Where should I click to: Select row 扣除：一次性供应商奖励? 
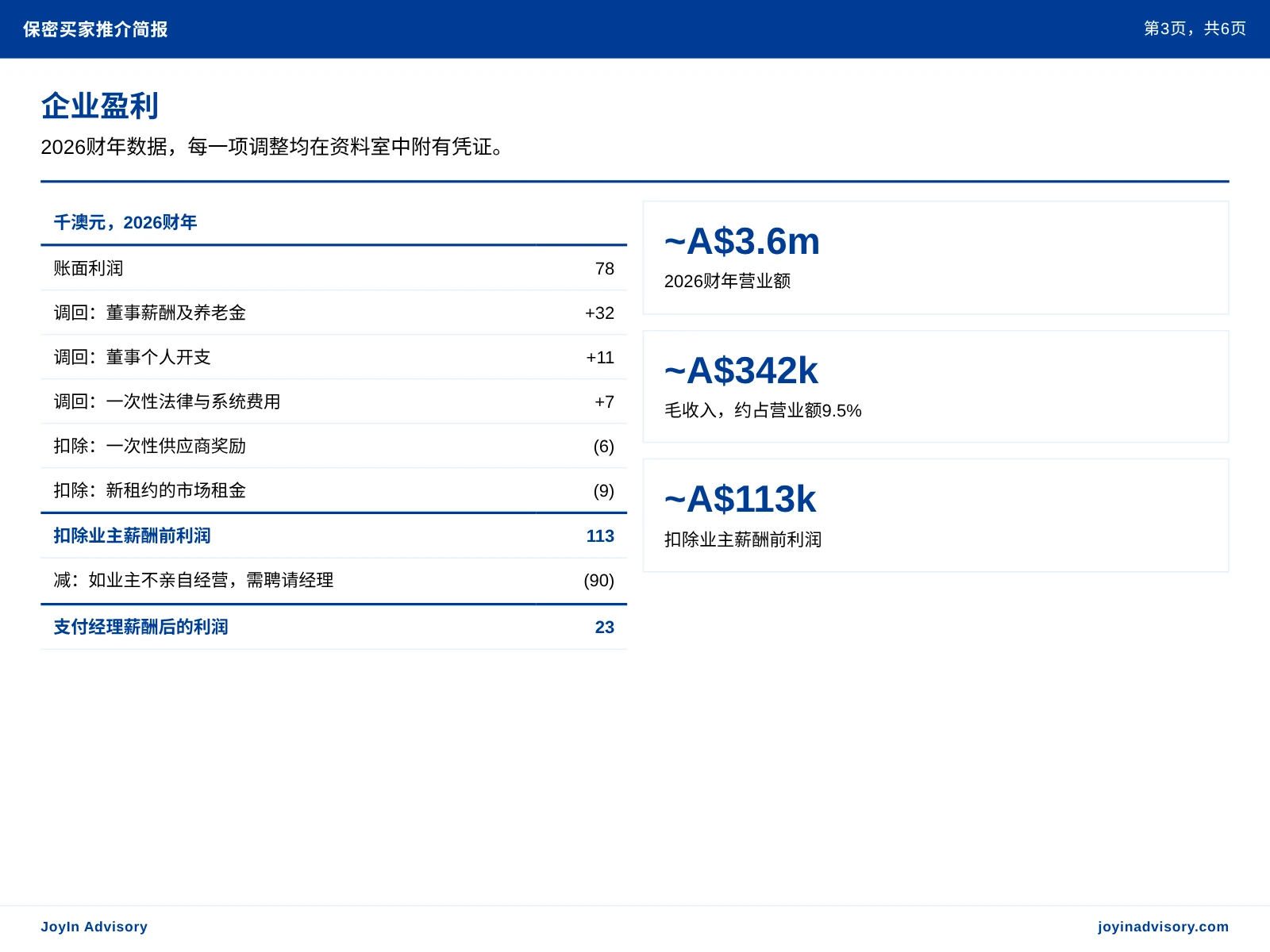coord(333,446)
